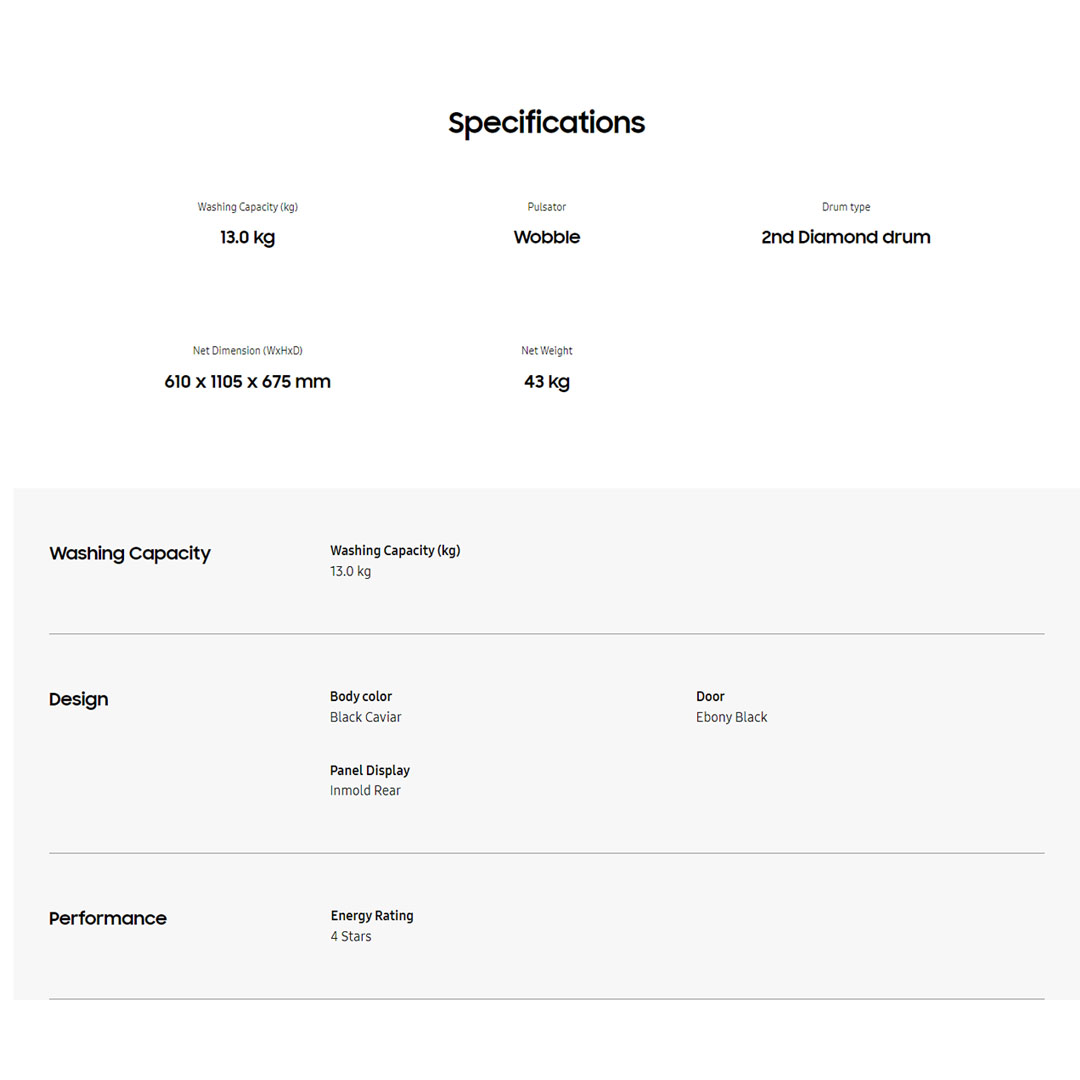Click the Inmold Rear value
1080x1080 pixels.
(365, 791)
